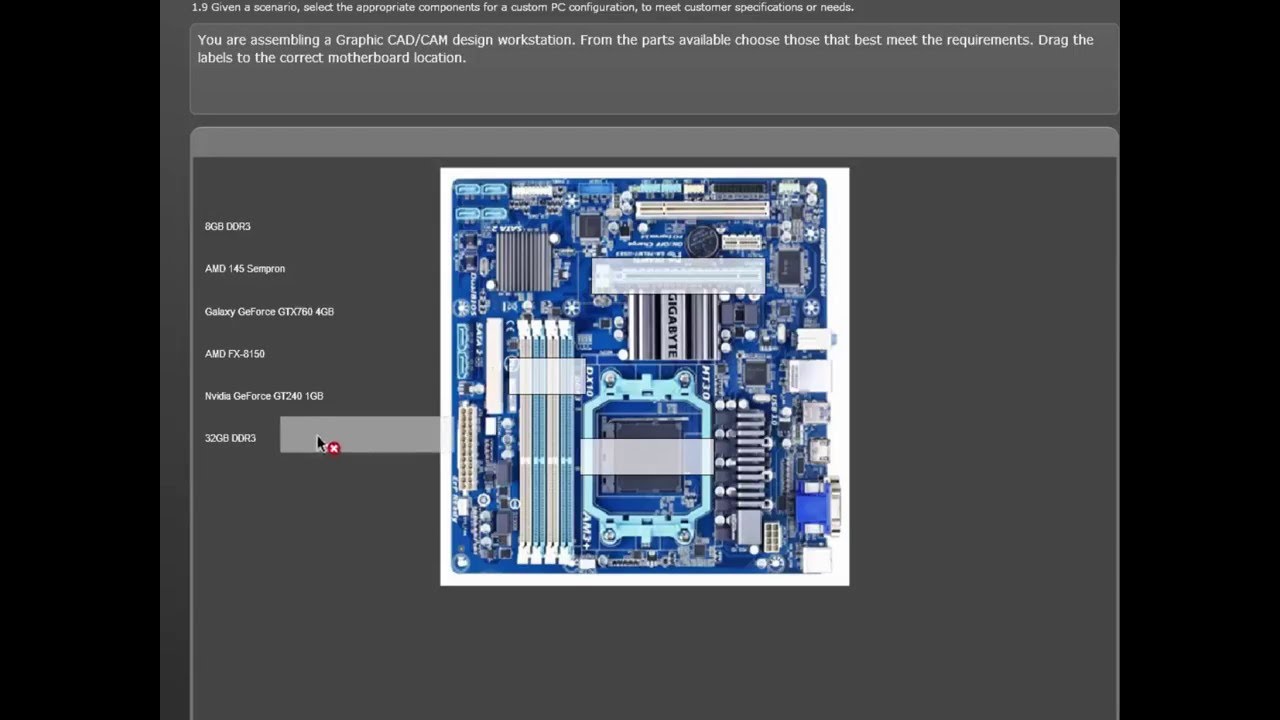Click the objective 1.9 scenario heading text
The height and width of the screenshot is (720, 1280).
click(523, 7)
